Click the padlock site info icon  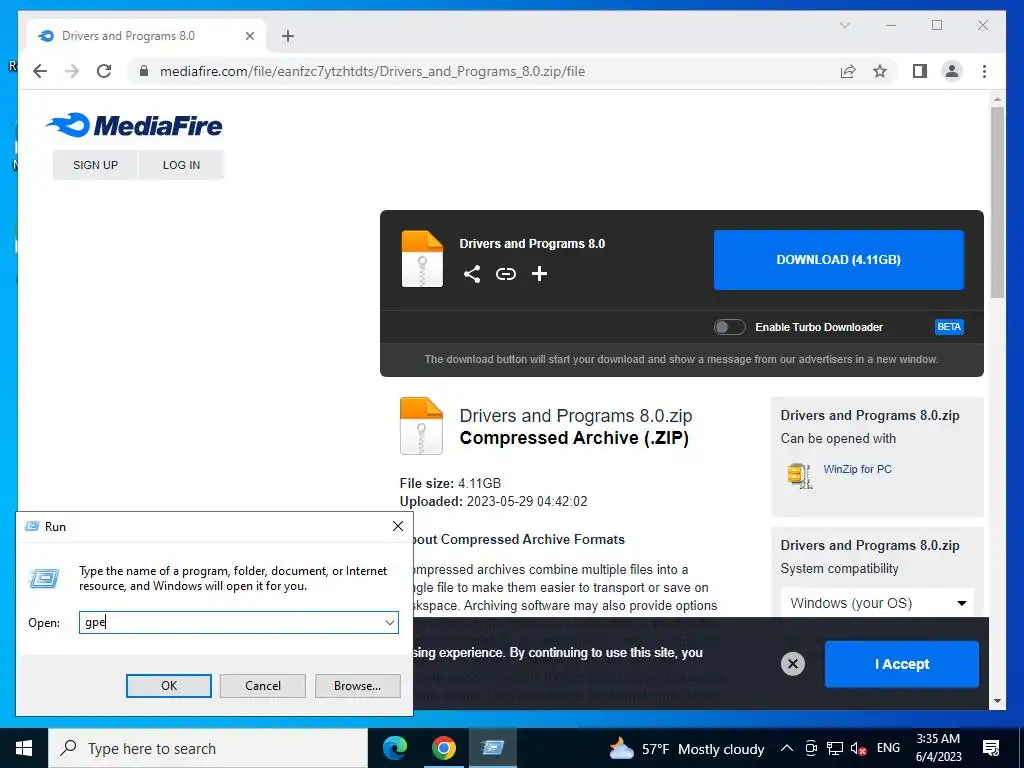click(144, 71)
